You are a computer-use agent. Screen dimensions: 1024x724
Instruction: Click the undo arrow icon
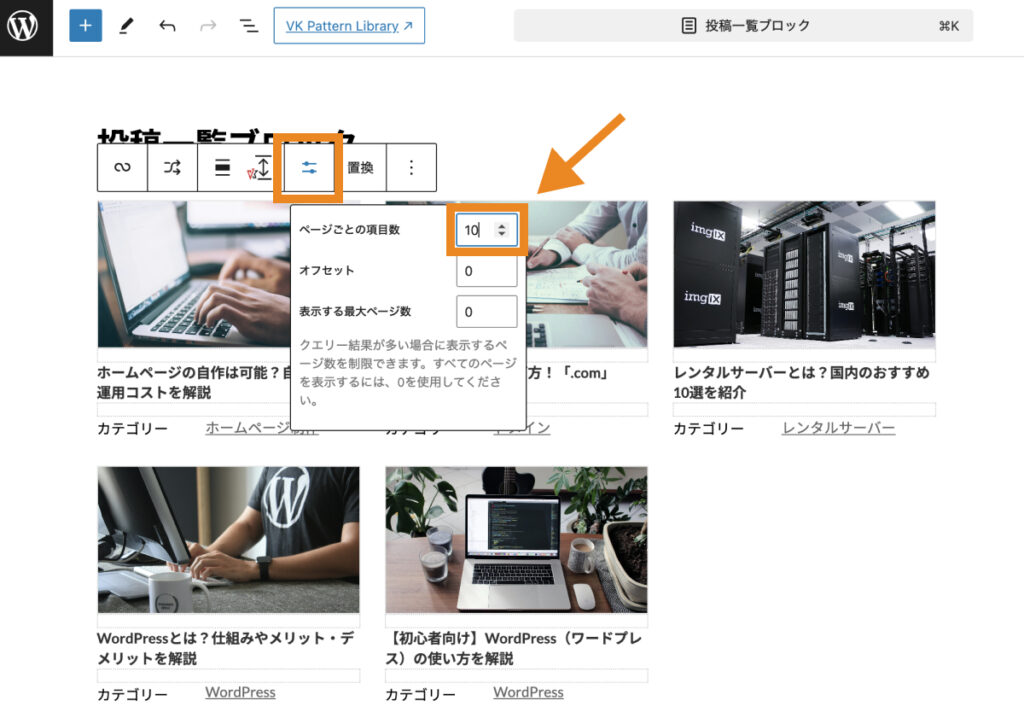tap(166, 25)
